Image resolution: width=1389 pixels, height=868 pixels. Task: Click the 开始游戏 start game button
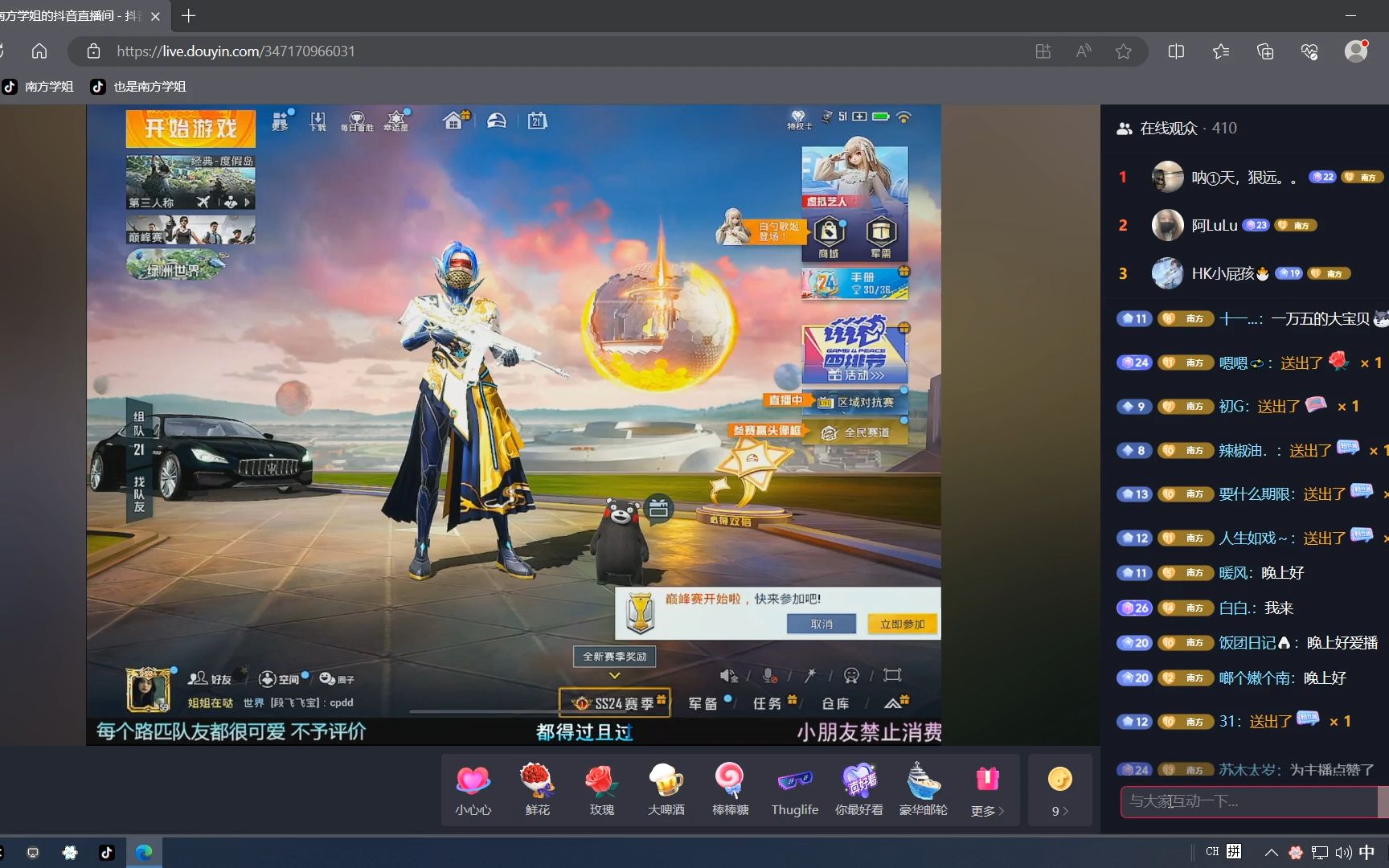tap(191, 129)
